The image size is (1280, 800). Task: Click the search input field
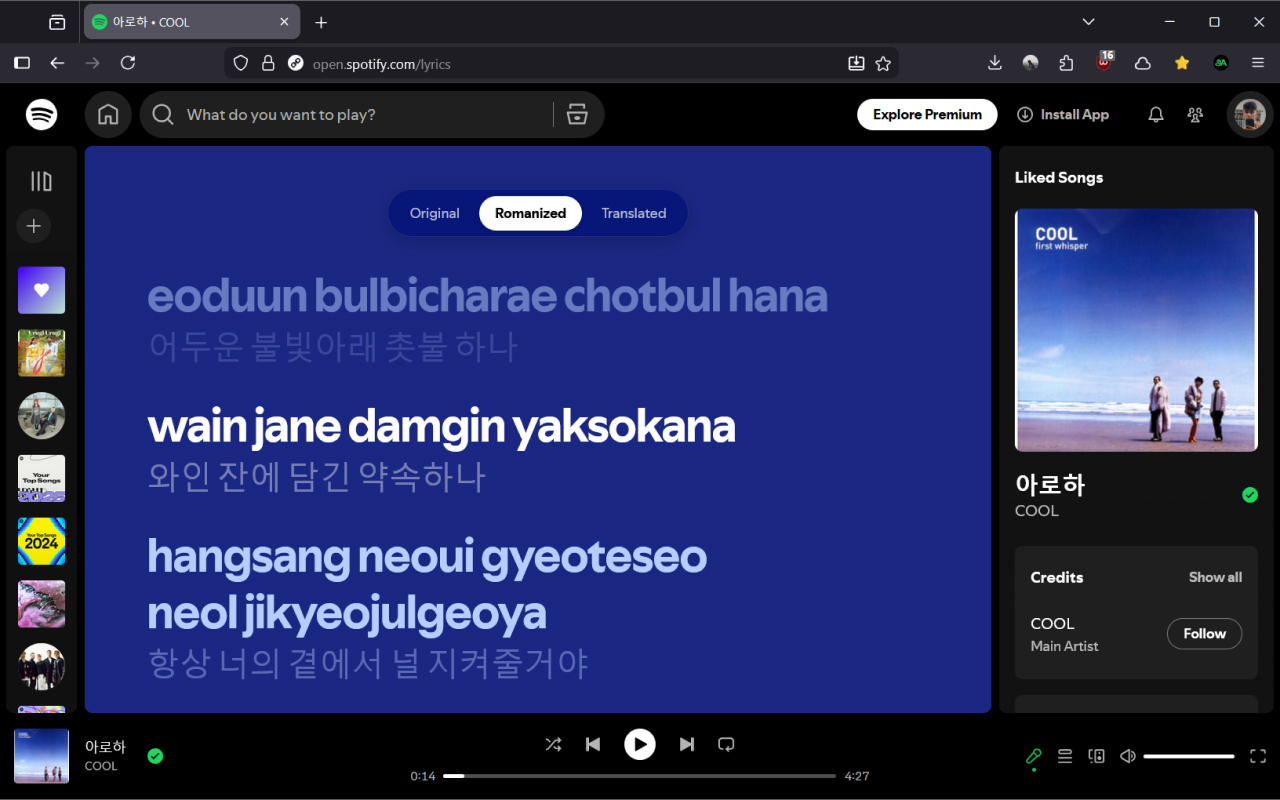click(364, 115)
